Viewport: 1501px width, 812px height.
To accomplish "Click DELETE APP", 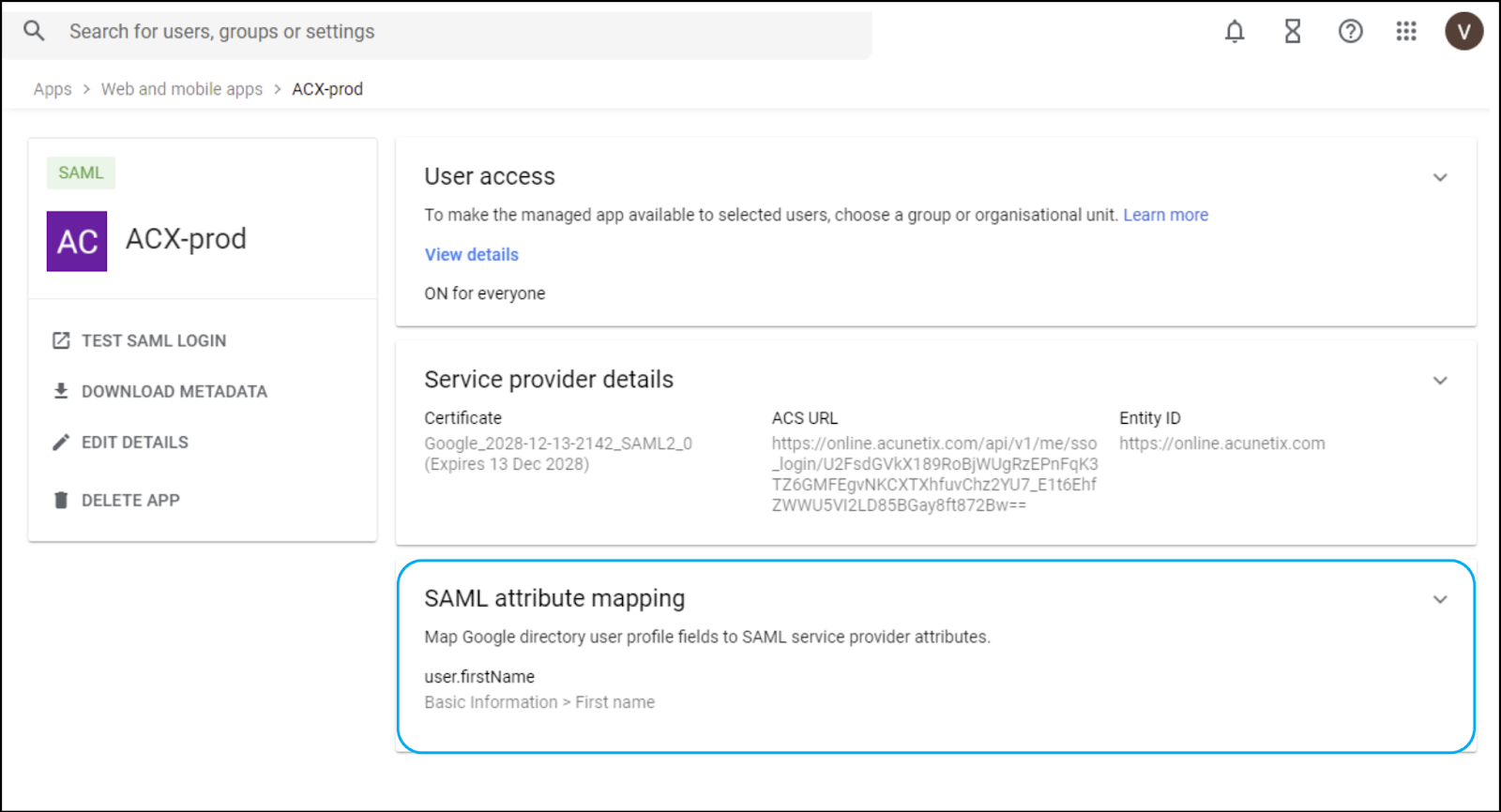I will click(x=130, y=500).
